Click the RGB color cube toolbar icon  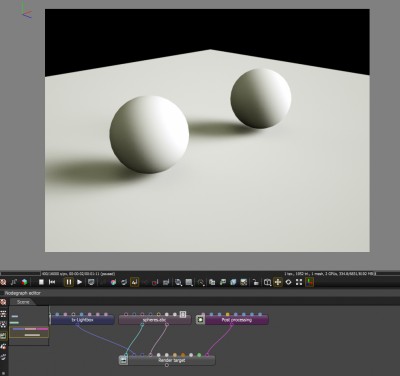click(24, 282)
